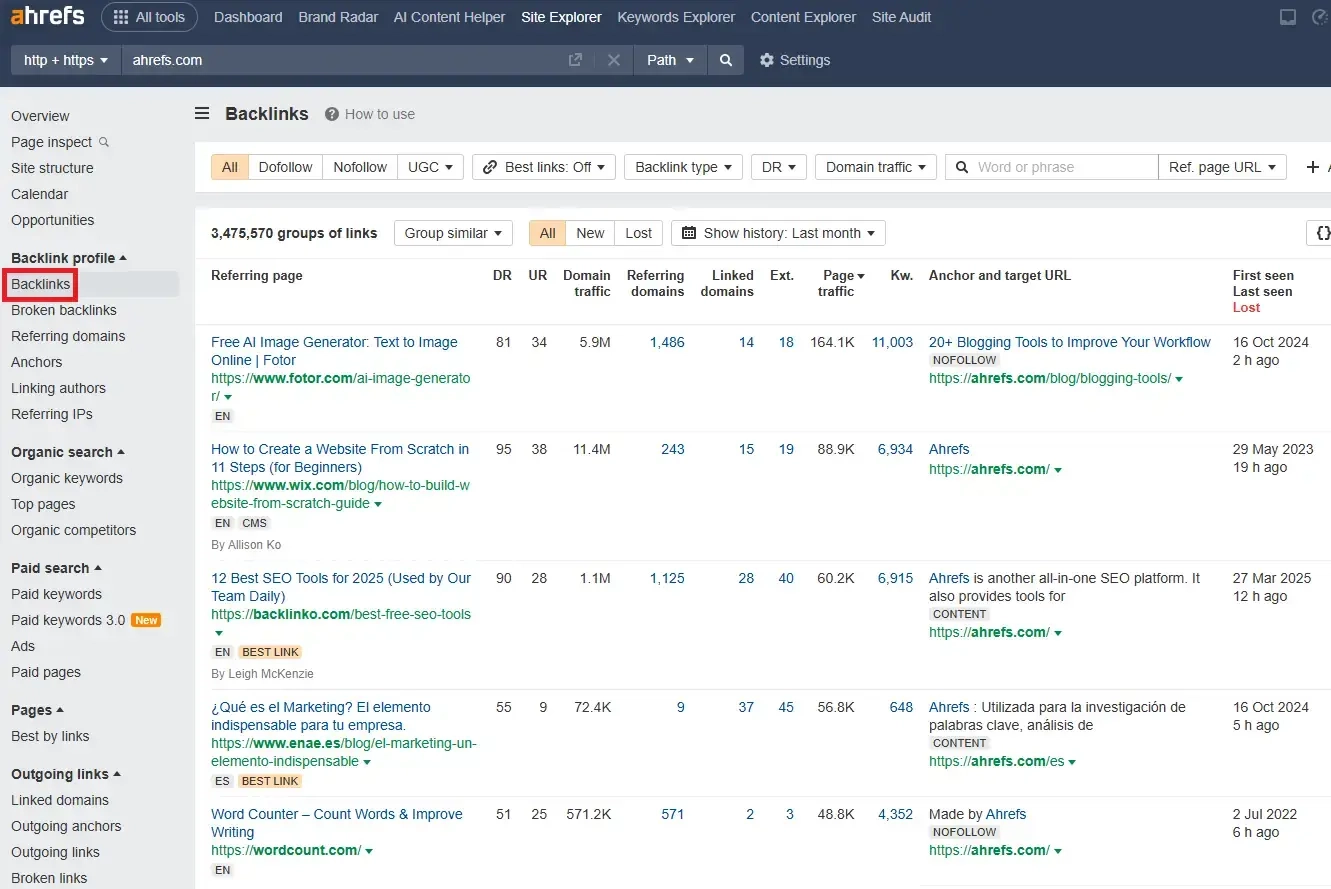Screen dimensions: 1331x889
Task: Switch to the Lost links toggle
Action: pyautogui.click(x=638, y=233)
